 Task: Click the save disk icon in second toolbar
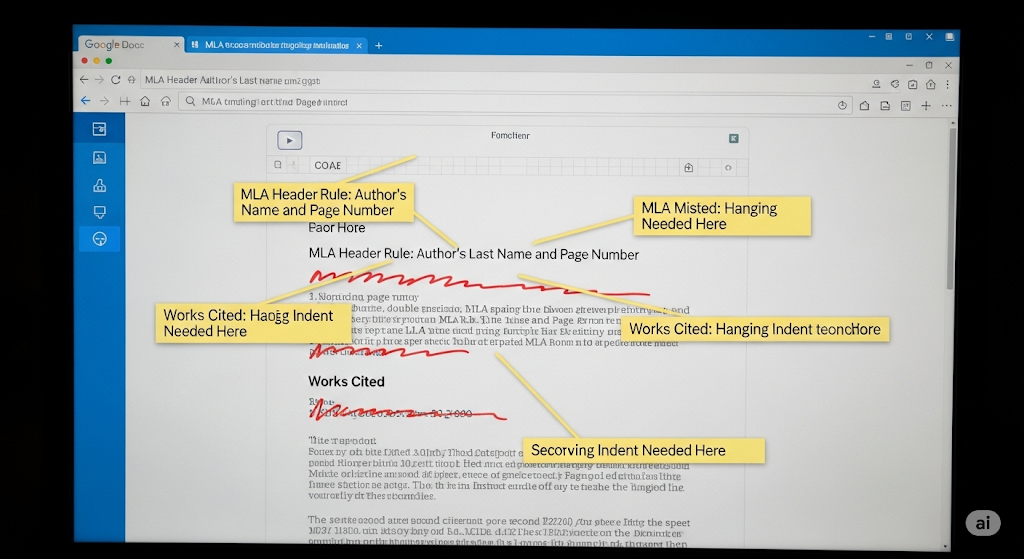click(x=885, y=106)
